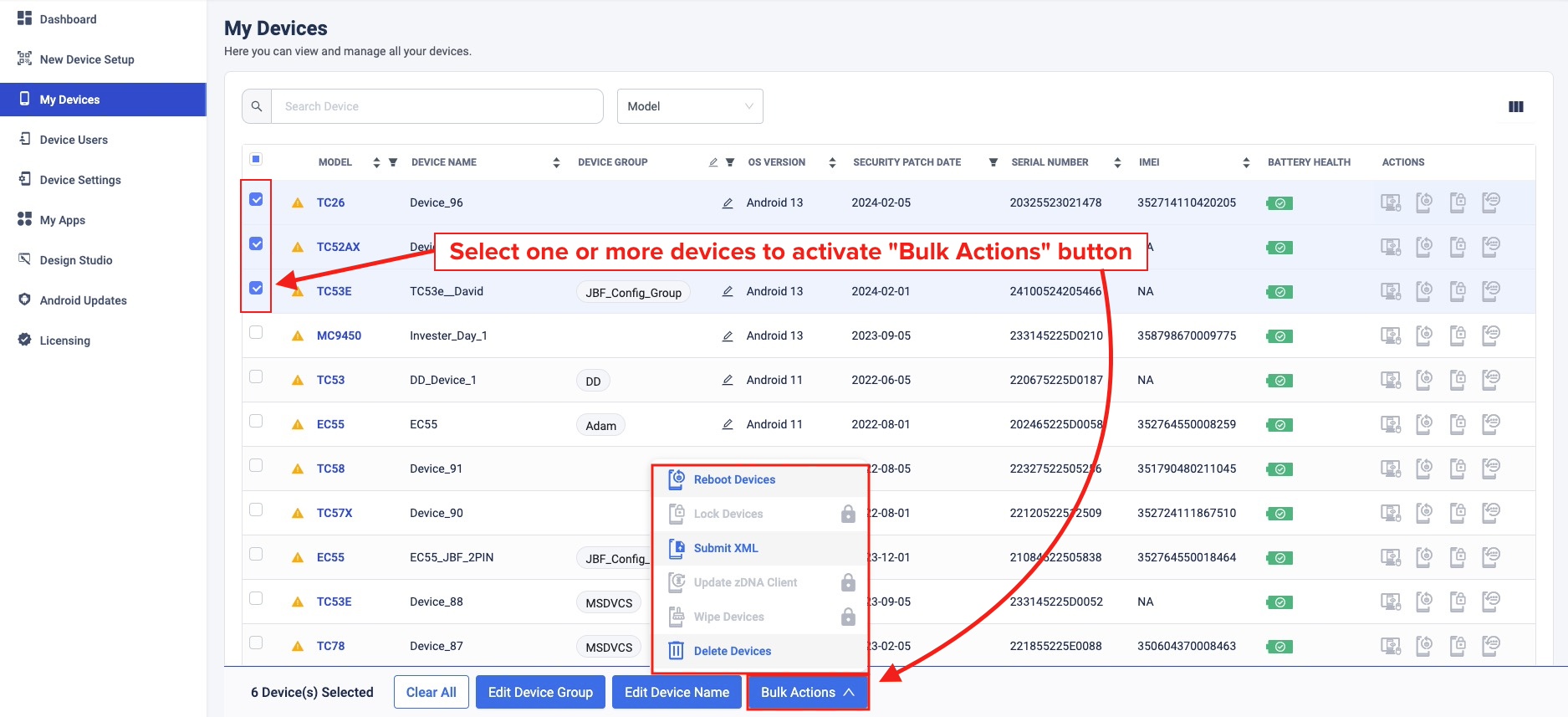Click the search magnifier icon
The image size is (1568, 717).
(x=257, y=106)
